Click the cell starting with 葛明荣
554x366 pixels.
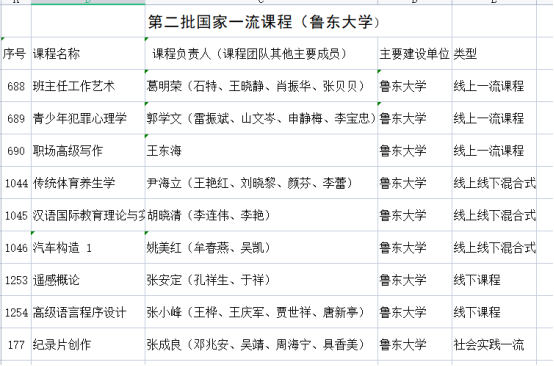click(x=261, y=86)
